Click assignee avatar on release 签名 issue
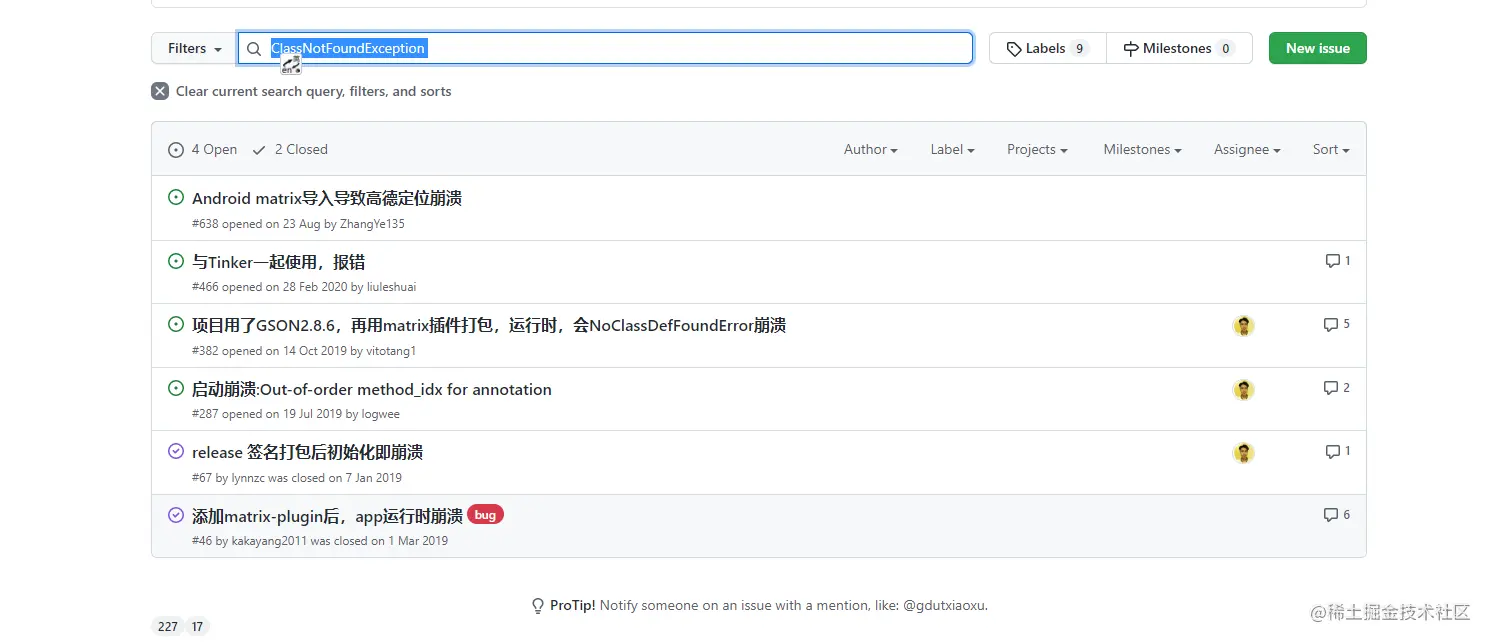 click(1243, 453)
